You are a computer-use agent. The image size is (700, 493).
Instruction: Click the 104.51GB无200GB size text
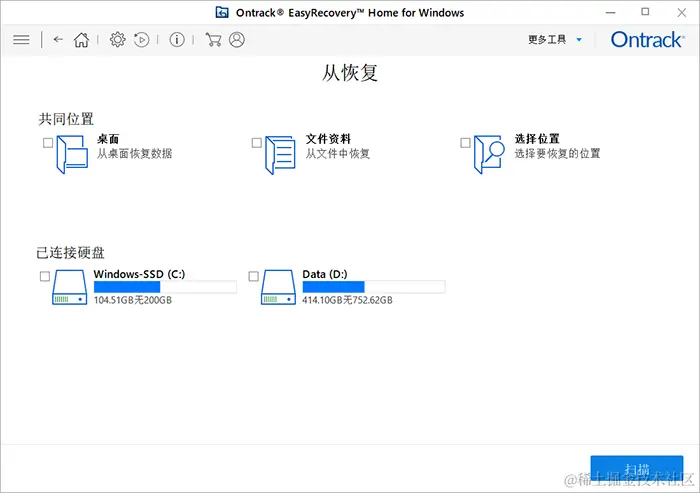[x=133, y=300]
